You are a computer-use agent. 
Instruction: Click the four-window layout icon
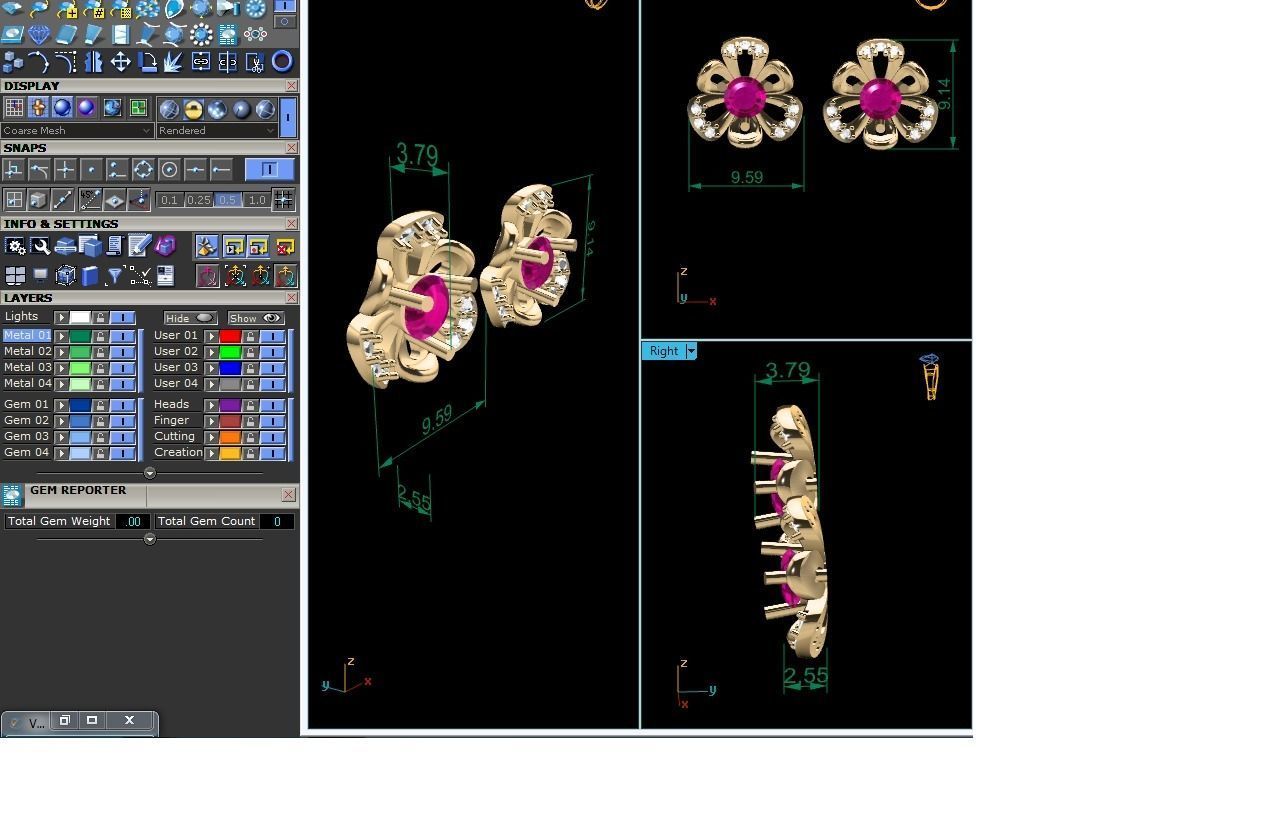point(15,275)
